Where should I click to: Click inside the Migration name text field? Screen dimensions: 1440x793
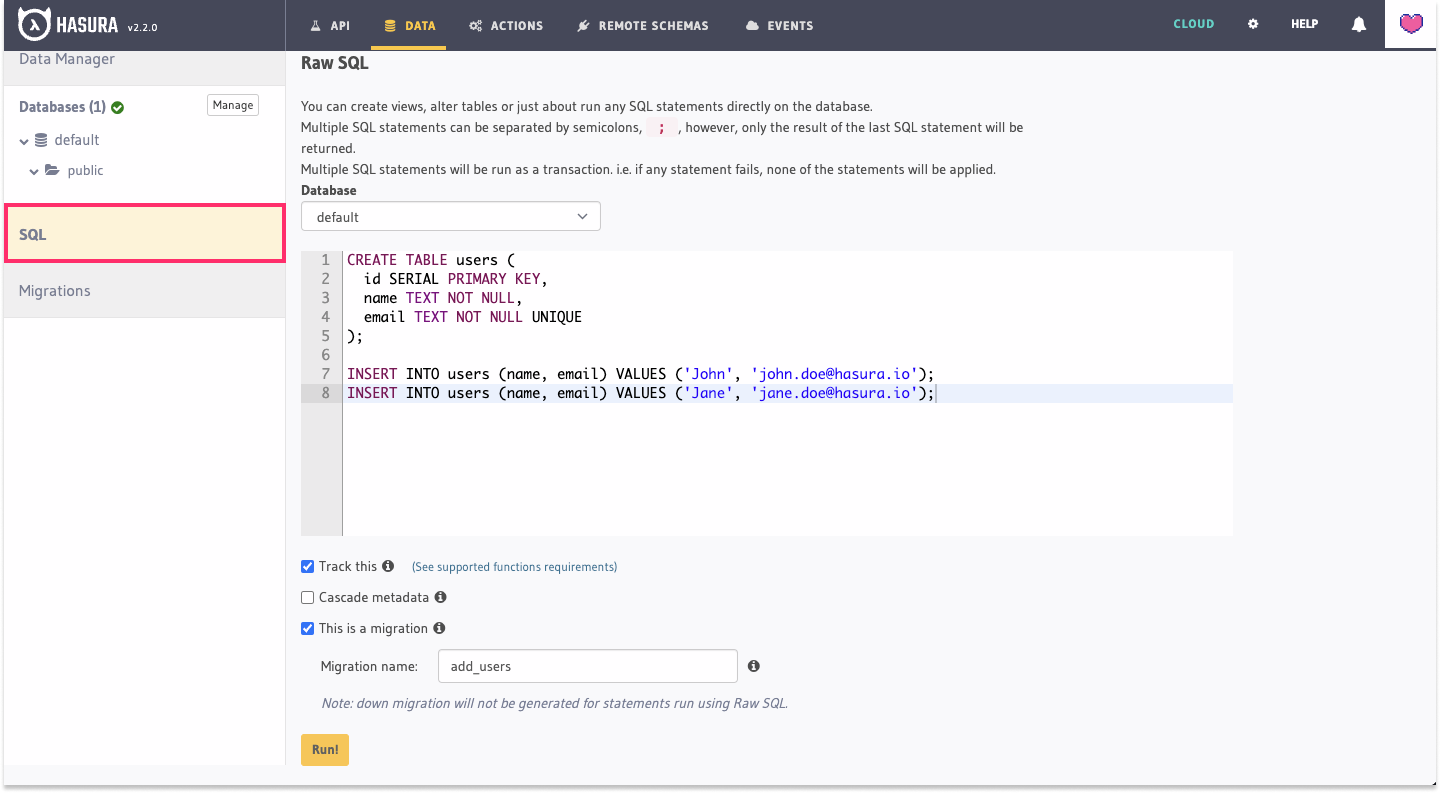click(x=587, y=665)
